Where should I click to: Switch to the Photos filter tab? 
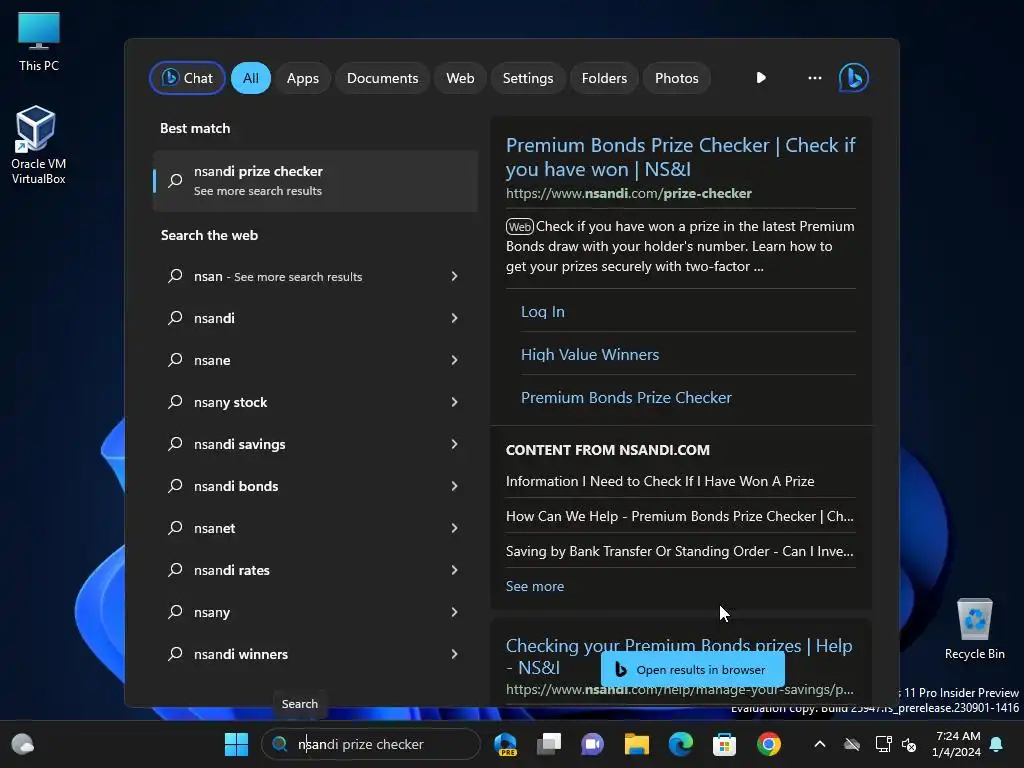click(x=677, y=78)
